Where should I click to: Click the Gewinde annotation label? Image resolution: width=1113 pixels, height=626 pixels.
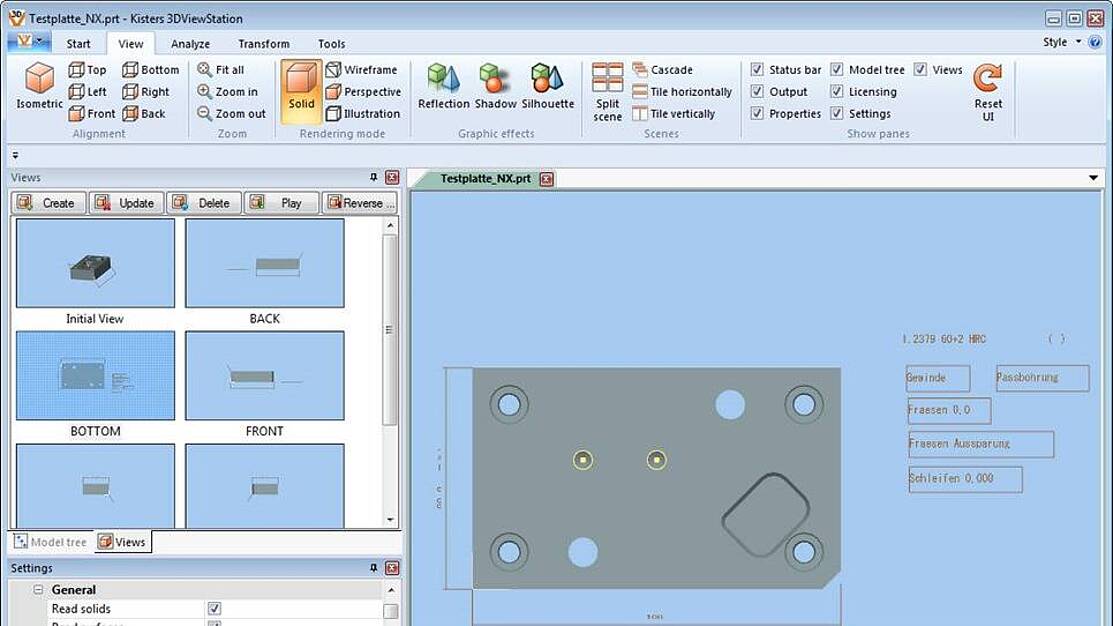[938, 378]
